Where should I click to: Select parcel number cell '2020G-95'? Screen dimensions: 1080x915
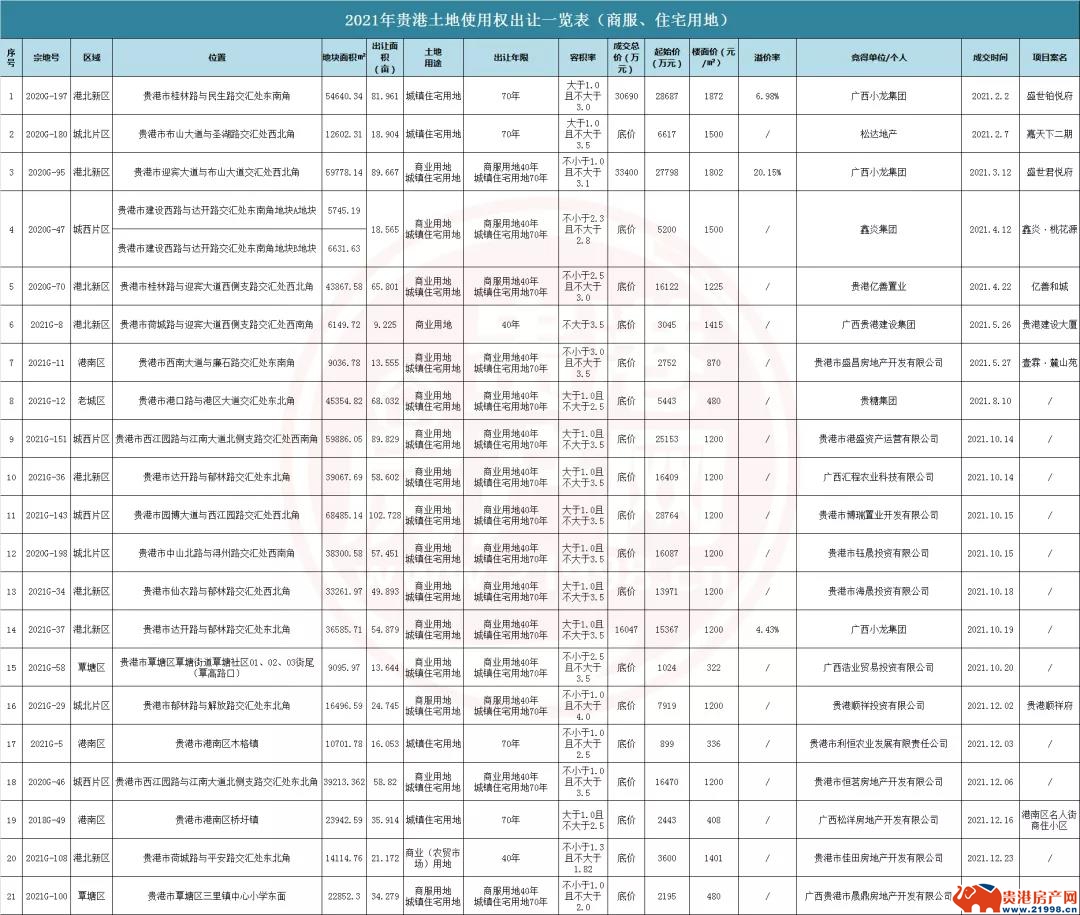point(46,172)
